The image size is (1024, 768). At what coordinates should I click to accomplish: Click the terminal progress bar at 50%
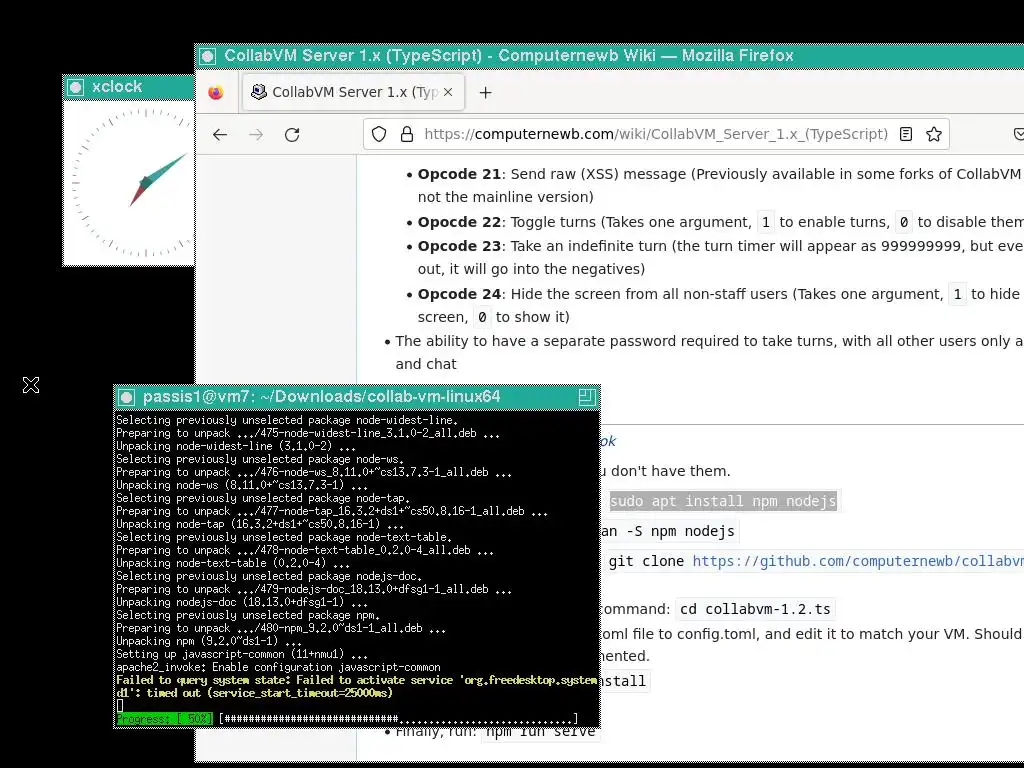point(347,719)
